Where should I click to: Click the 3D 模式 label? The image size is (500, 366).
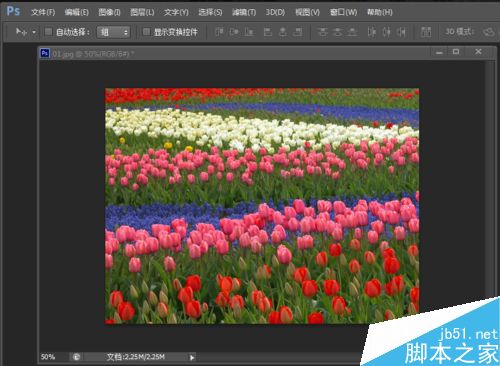click(x=460, y=32)
